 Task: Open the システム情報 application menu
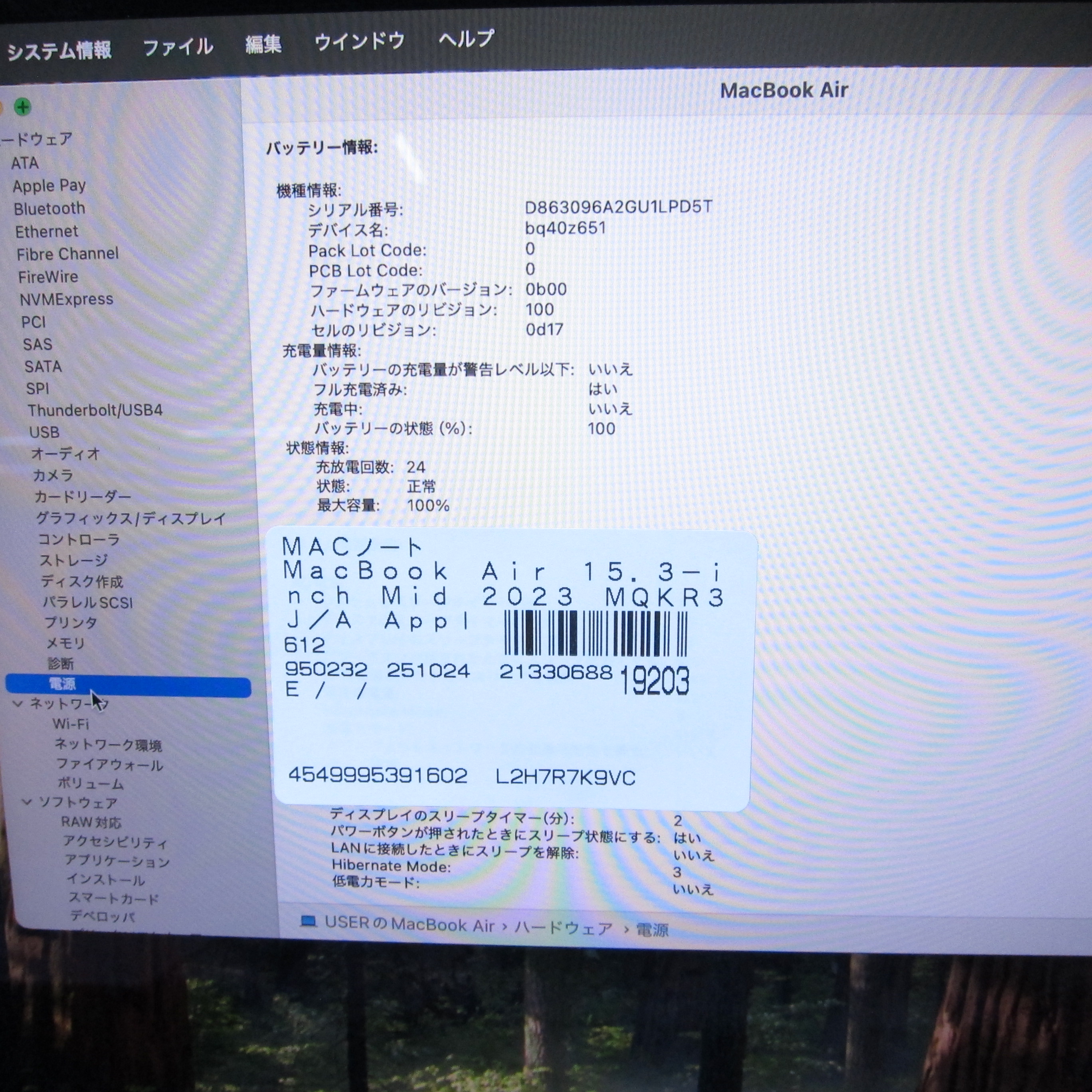59,51
